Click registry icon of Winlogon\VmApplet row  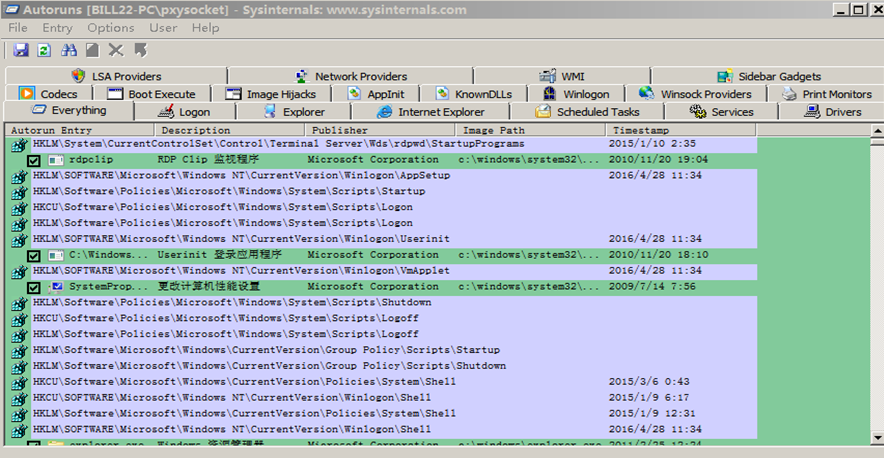[x=19, y=271]
